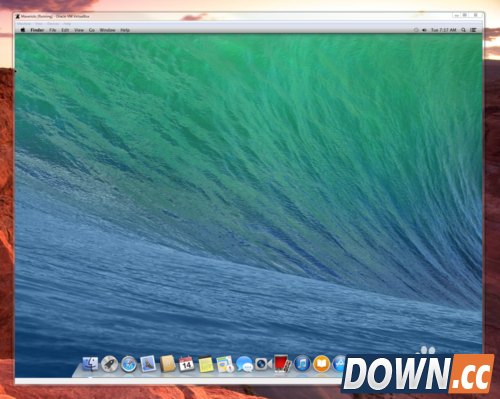Open the macOS View menu
The width and height of the screenshot is (500, 399).
pos(79,30)
